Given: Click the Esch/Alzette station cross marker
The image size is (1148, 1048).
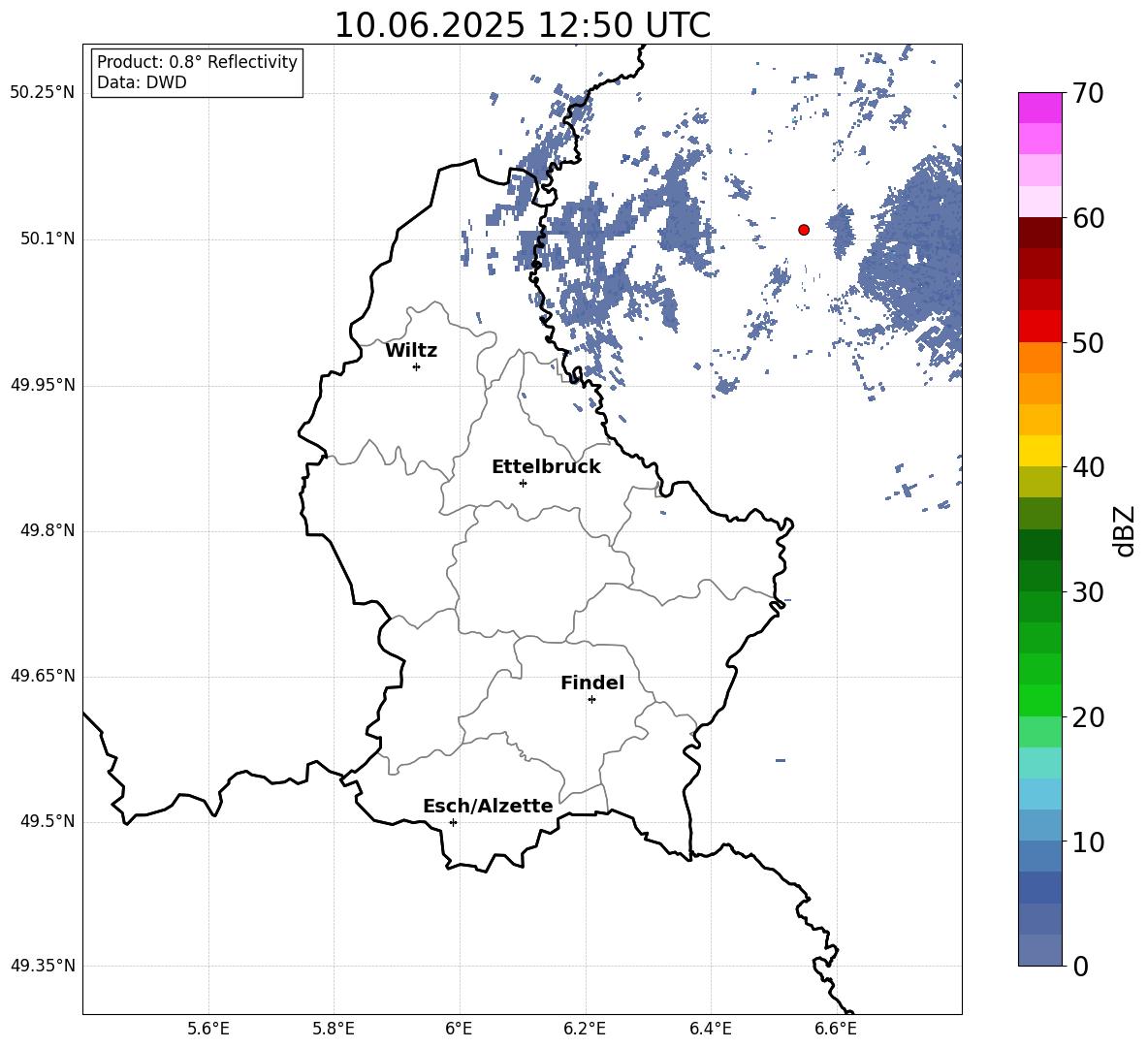Looking at the screenshot, I should (453, 822).
